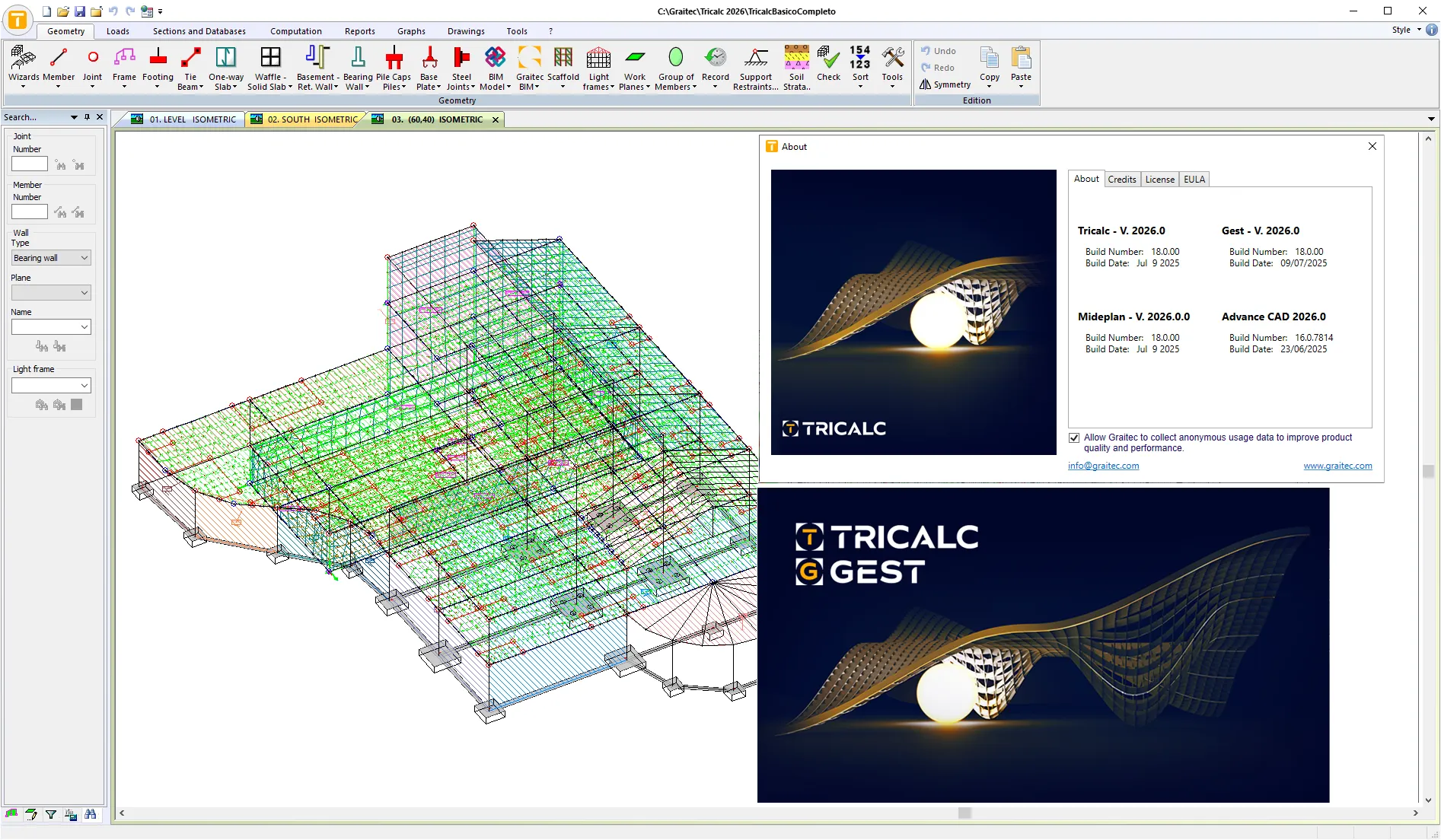The height and width of the screenshot is (840, 1441).
Task: Select the One-way Slab tool
Action: point(226,67)
